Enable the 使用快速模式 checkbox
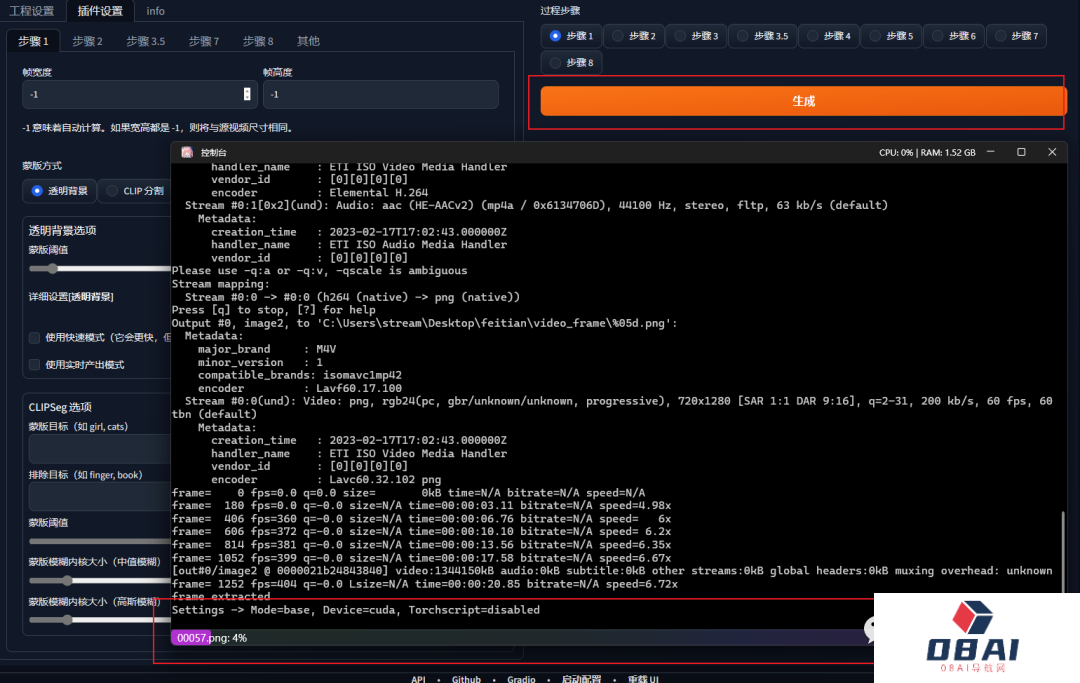Image resolution: width=1080 pixels, height=683 pixels. coord(35,337)
